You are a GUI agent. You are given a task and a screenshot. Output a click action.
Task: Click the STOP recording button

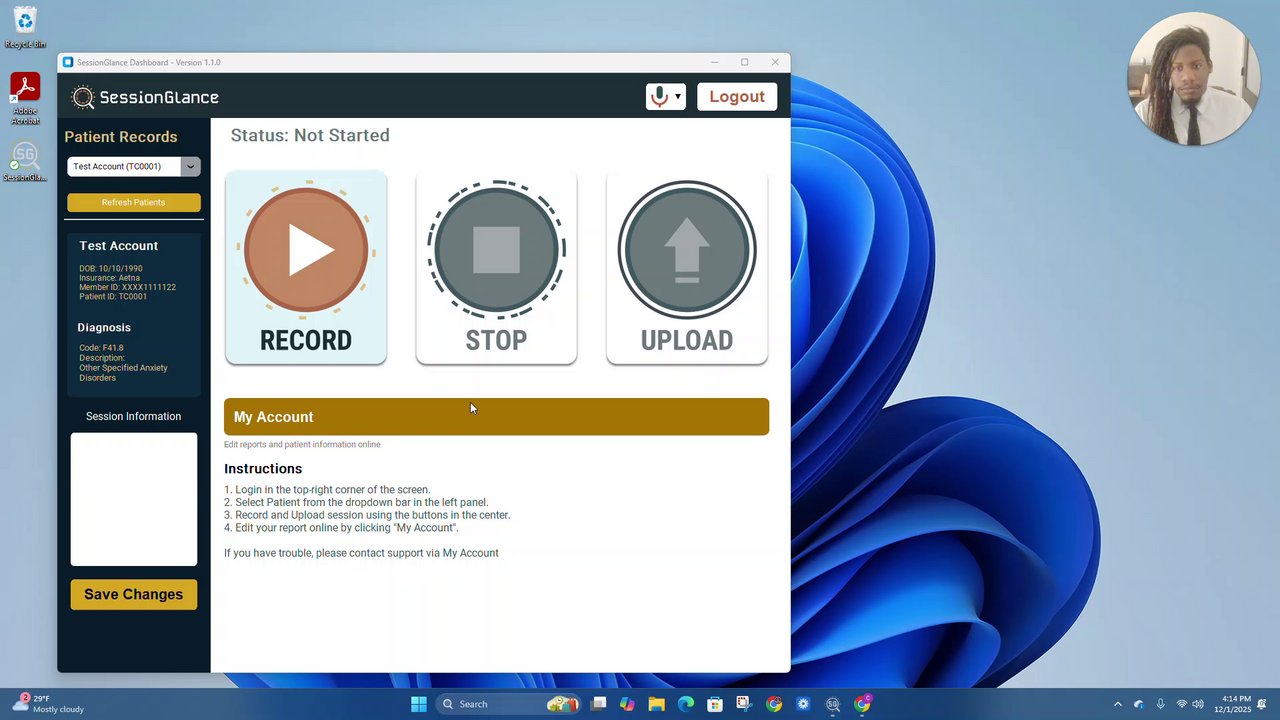[496, 267]
